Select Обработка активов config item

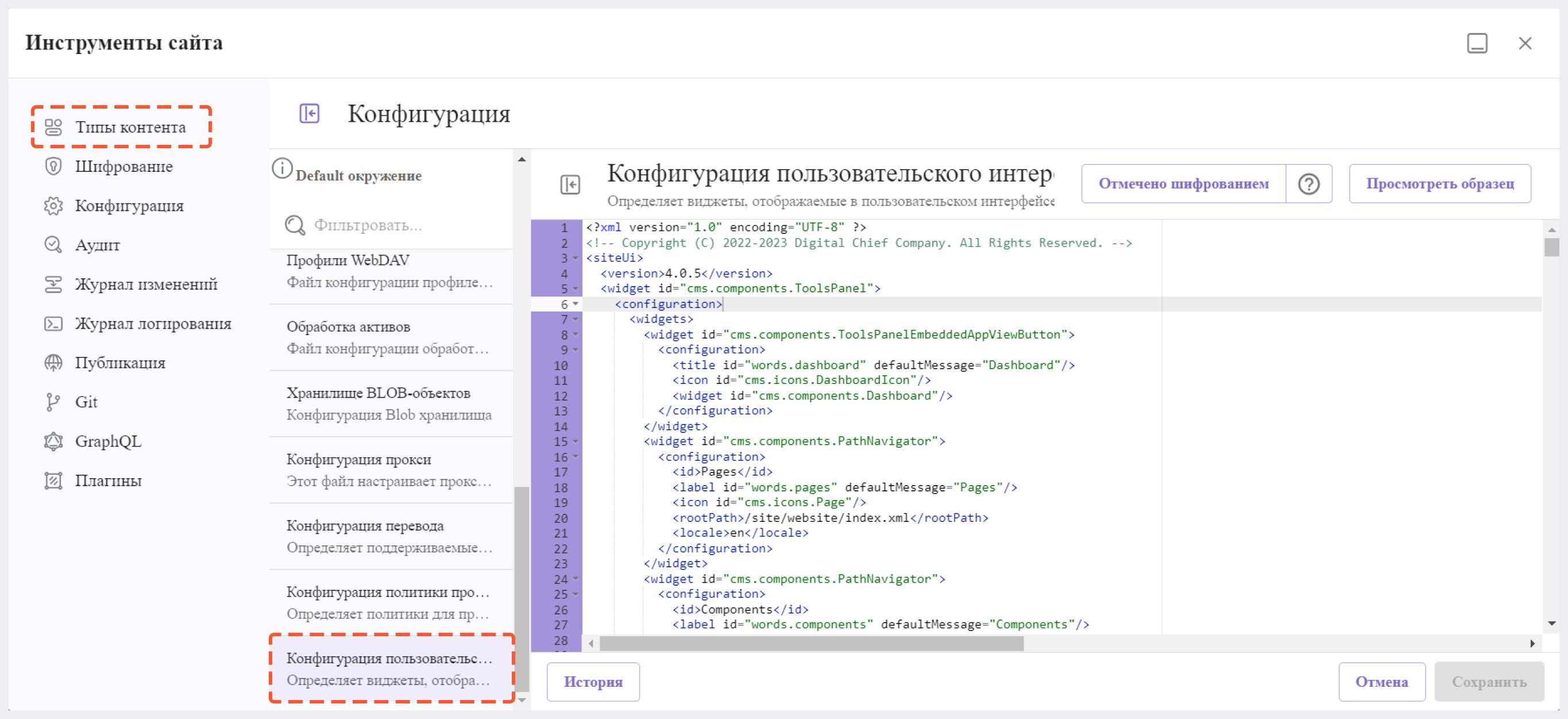pos(391,337)
